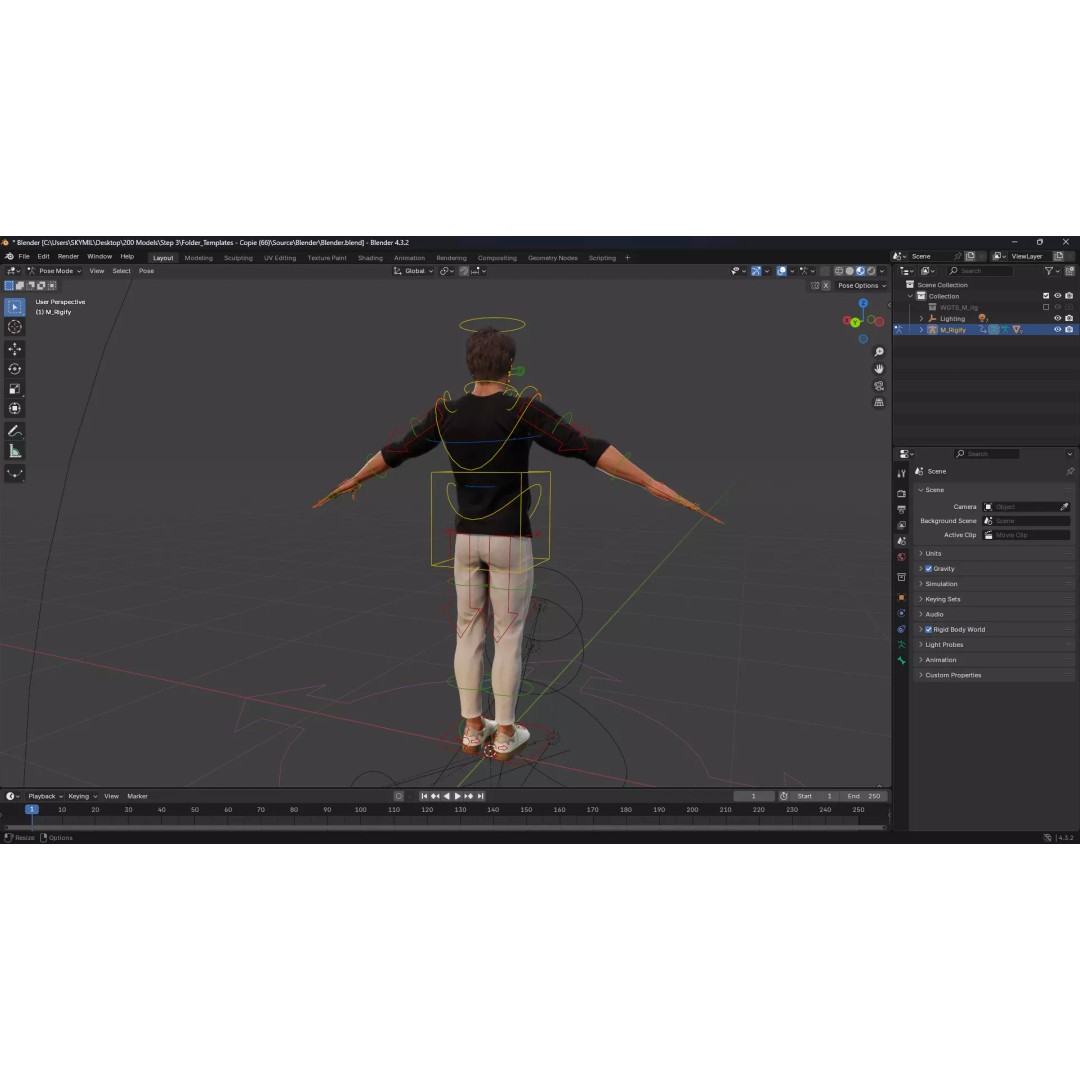Pick camera object with eyedropper

coord(1064,507)
